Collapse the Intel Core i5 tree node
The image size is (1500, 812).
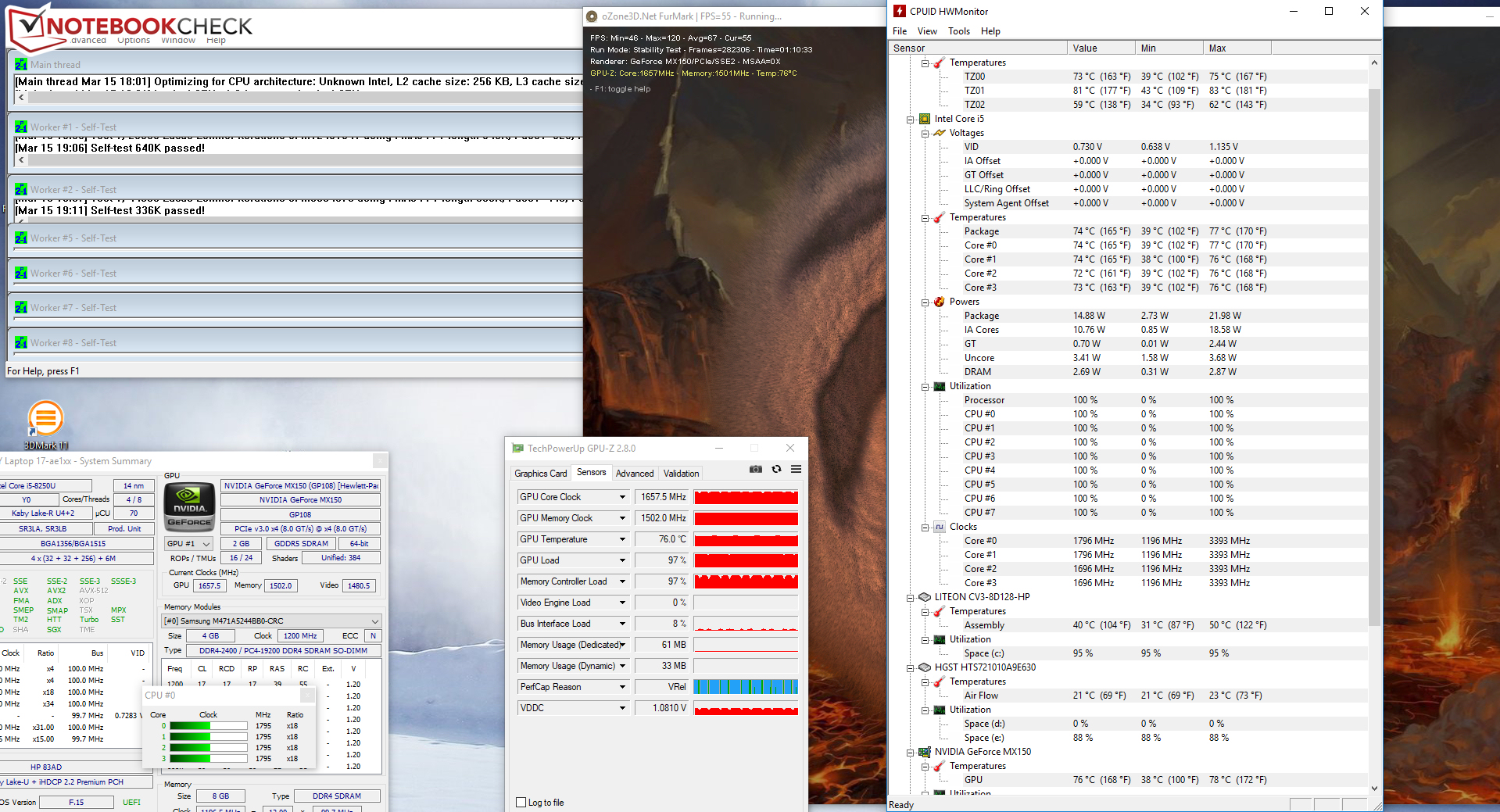911,120
